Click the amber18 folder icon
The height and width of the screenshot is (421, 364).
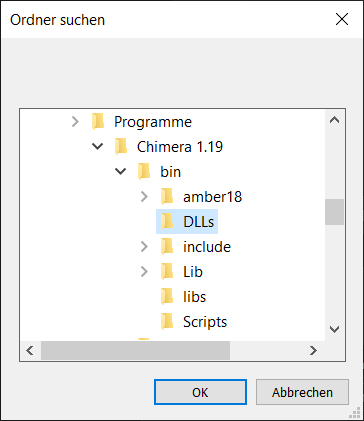pyautogui.click(x=167, y=197)
